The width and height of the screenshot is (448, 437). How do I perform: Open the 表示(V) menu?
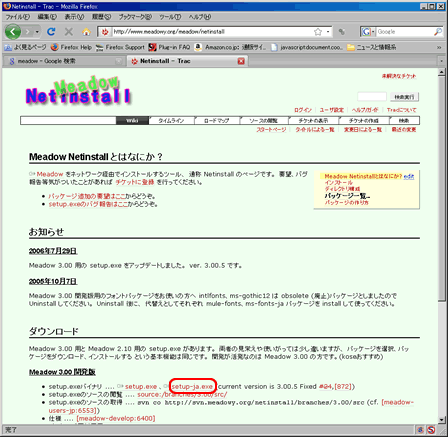tap(74, 17)
